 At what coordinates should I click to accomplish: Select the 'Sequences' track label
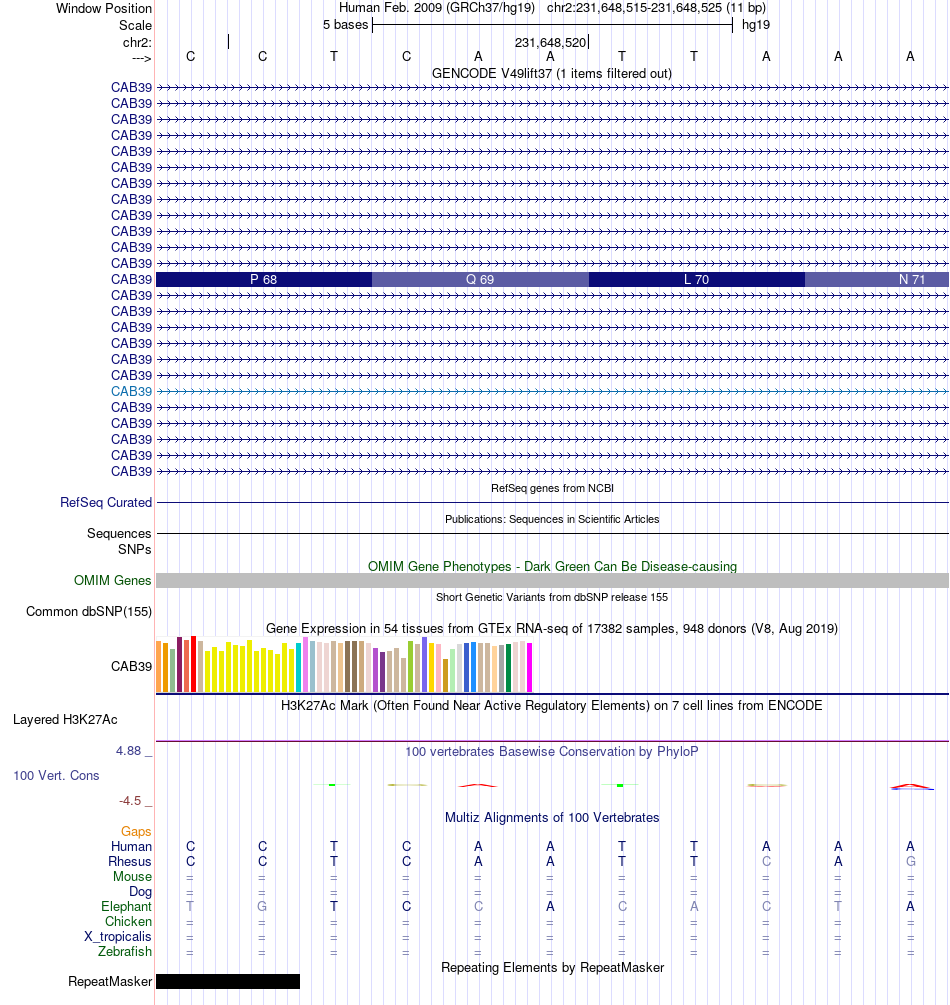119,533
